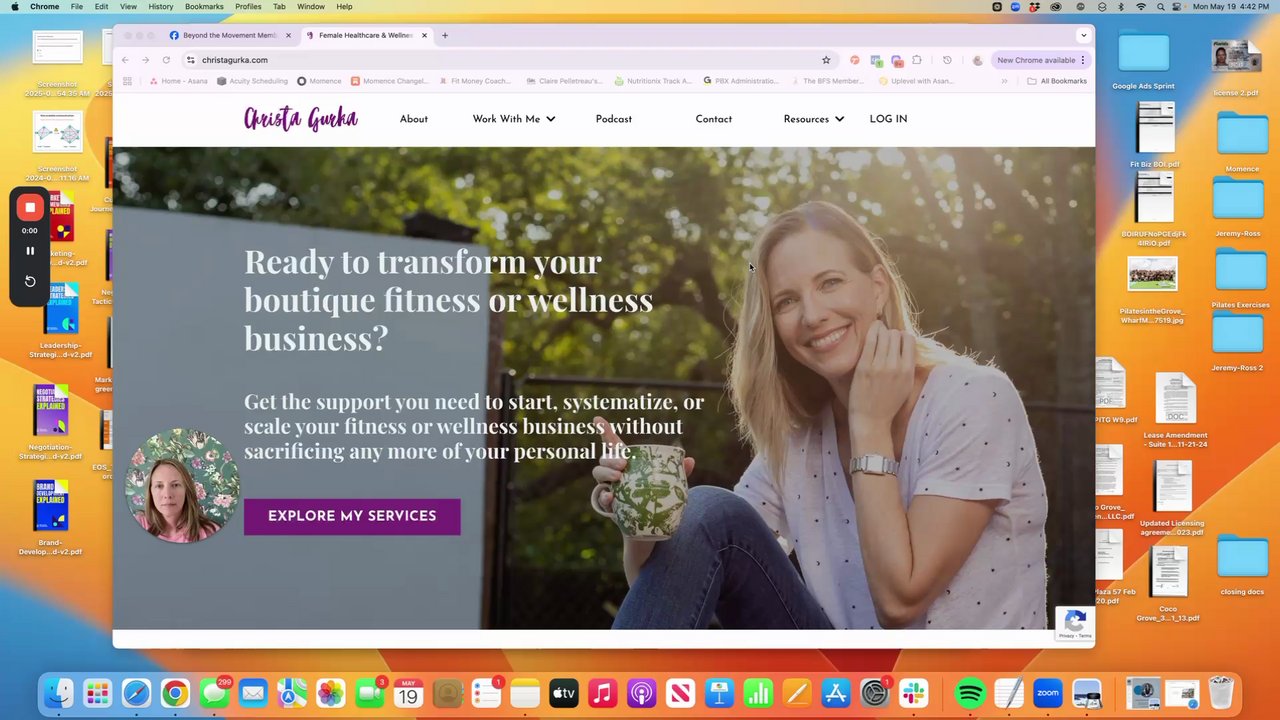Open Spotify from the dock
This screenshot has height=720, width=1280.
970,693
